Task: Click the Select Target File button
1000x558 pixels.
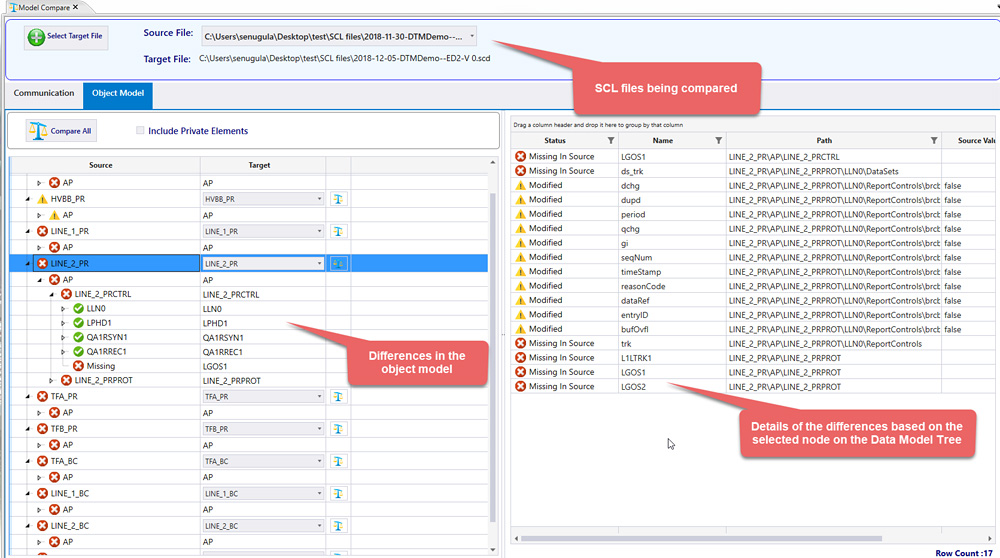Action: coord(66,37)
